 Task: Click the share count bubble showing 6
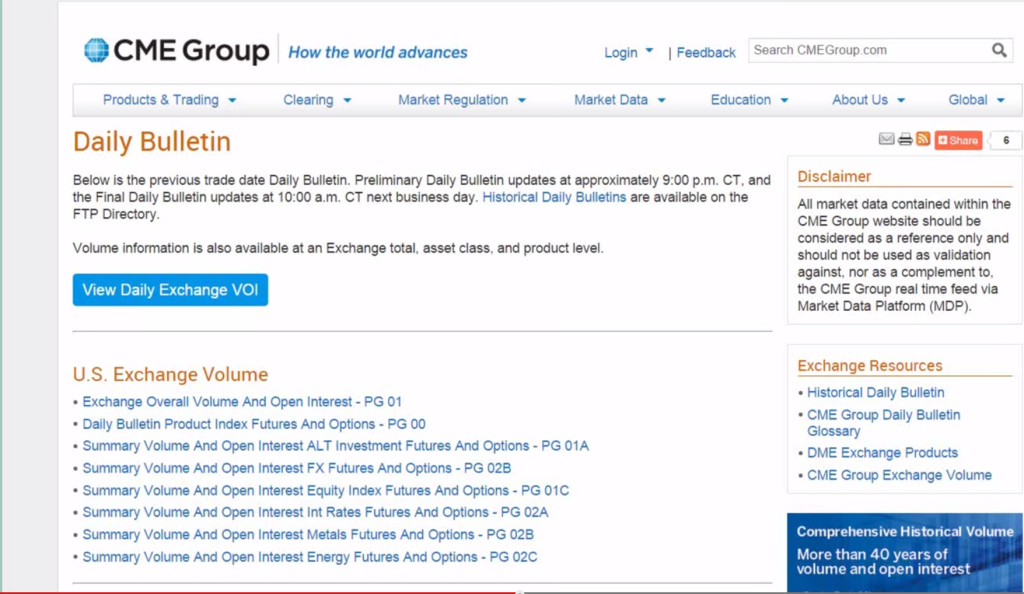1006,140
